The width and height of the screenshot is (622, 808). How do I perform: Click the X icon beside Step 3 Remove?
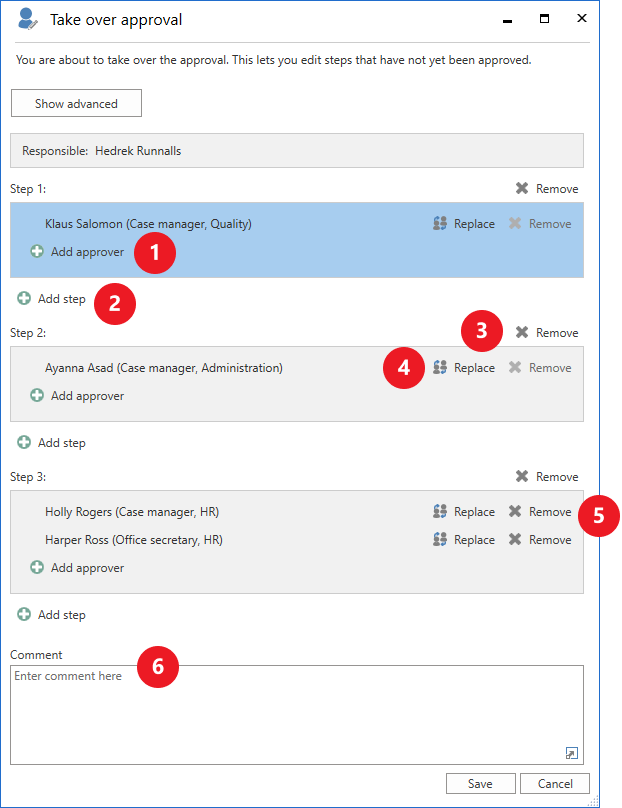(522, 476)
